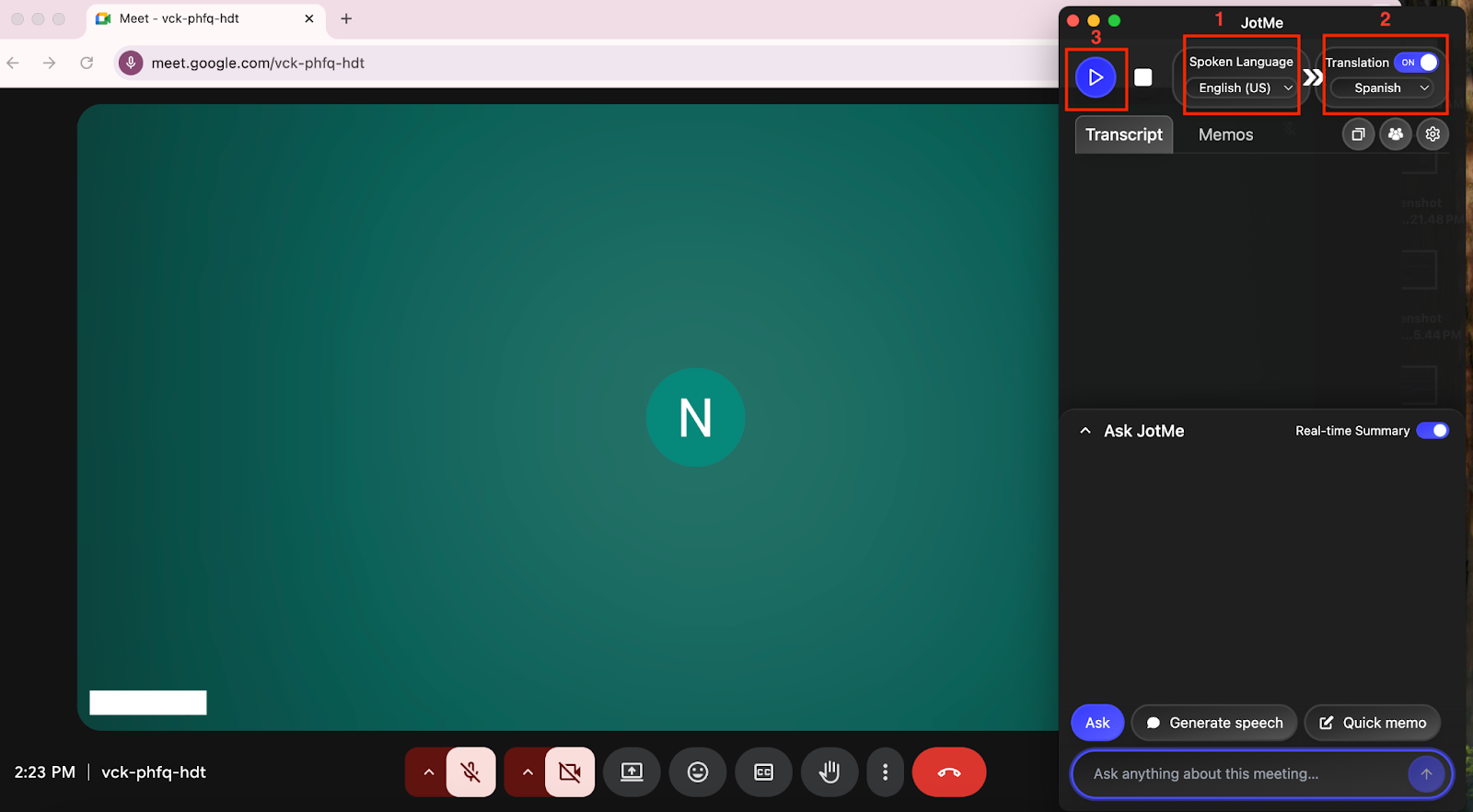Click the double-chevron arrow between language selectors
The height and width of the screenshot is (812, 1473).
(x=1313, y=77)
